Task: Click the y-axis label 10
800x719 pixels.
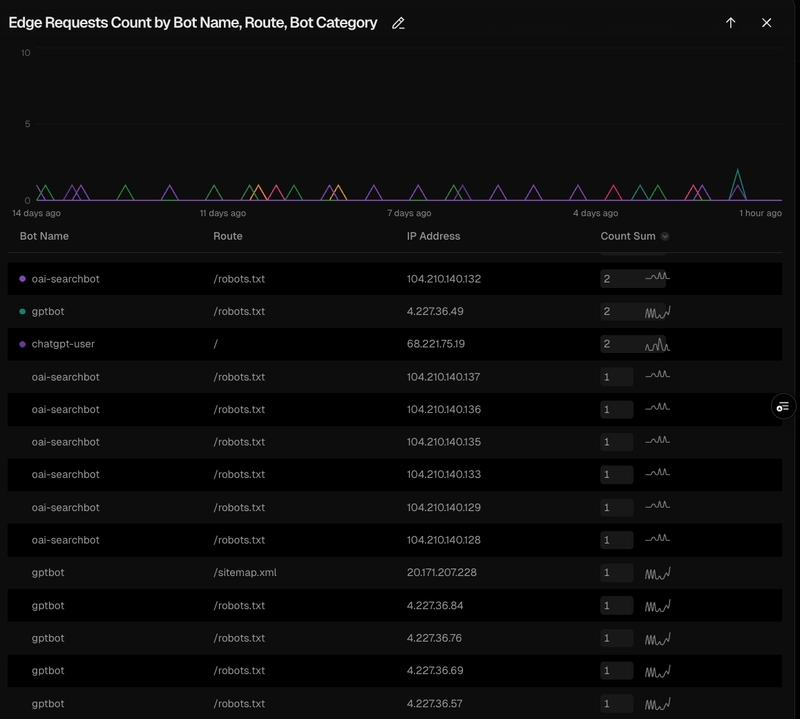Action: click(x=26, y=53)
